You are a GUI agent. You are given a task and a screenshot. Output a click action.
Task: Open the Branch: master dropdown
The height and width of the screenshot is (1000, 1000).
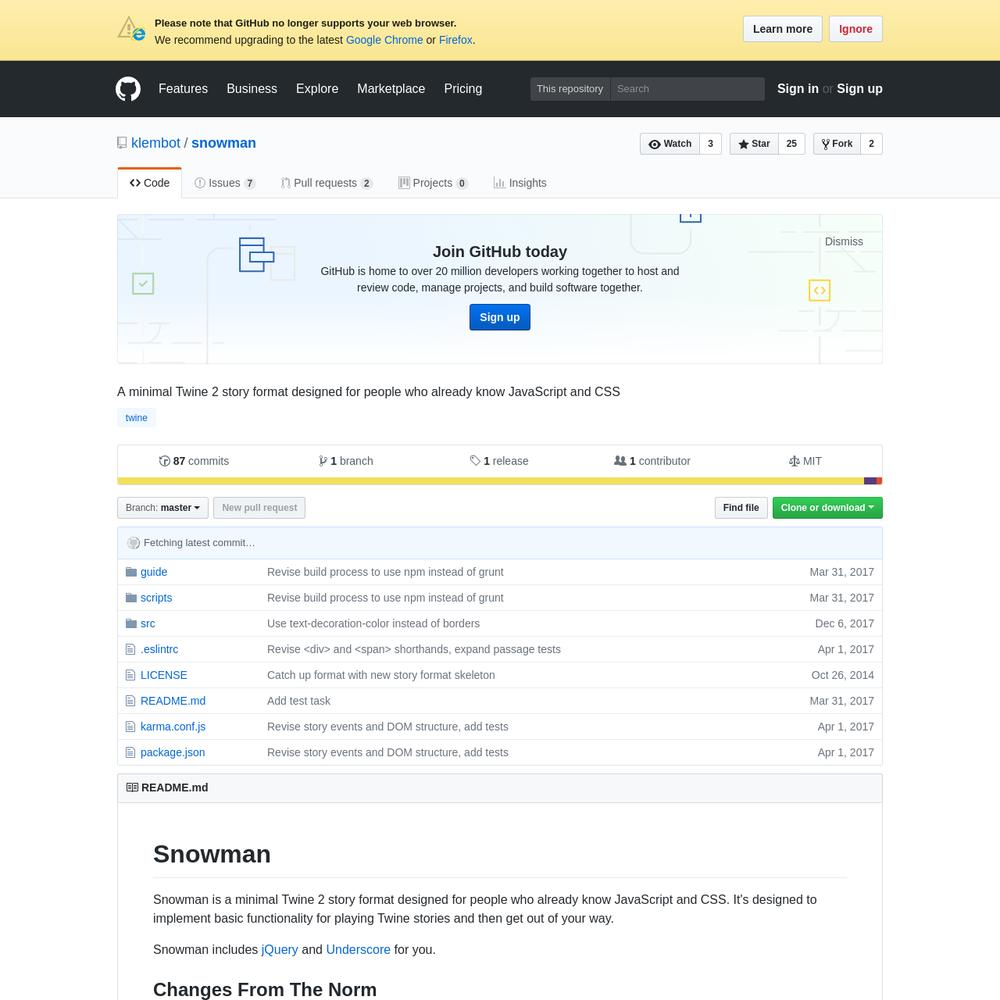163,508
